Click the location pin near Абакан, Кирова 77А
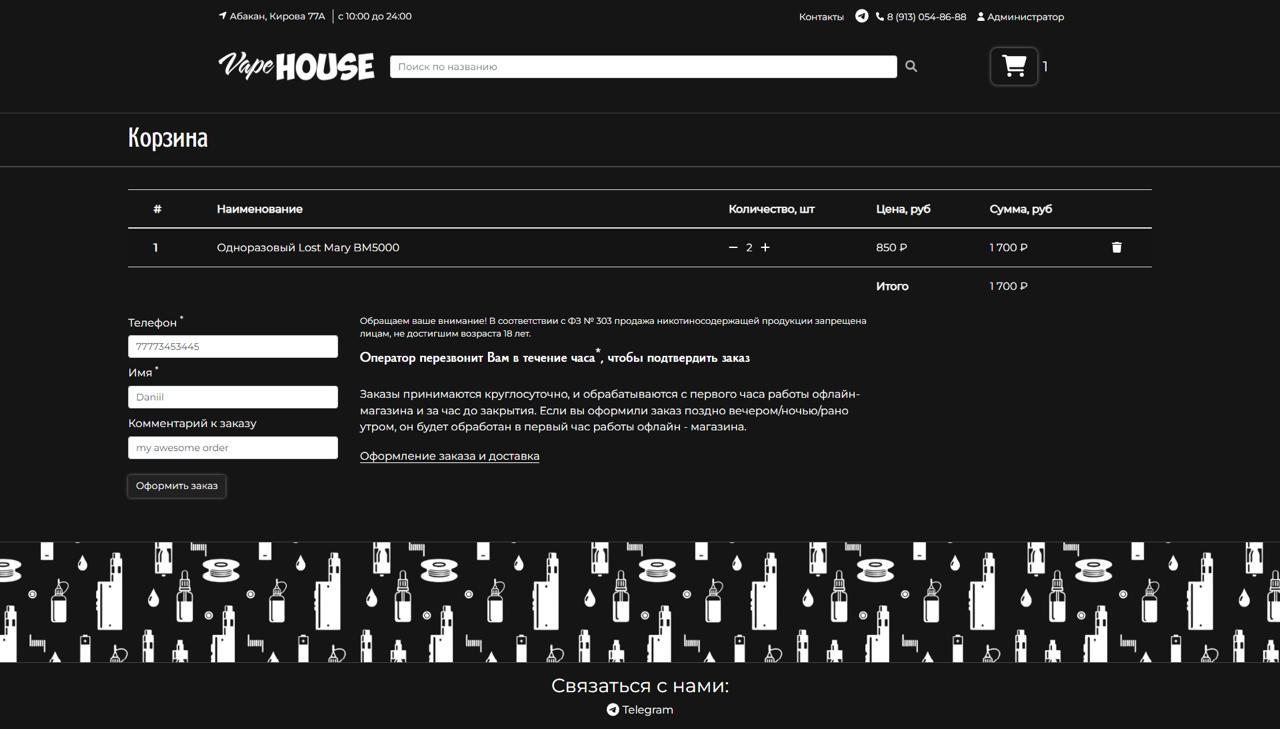 pos(222,16)
